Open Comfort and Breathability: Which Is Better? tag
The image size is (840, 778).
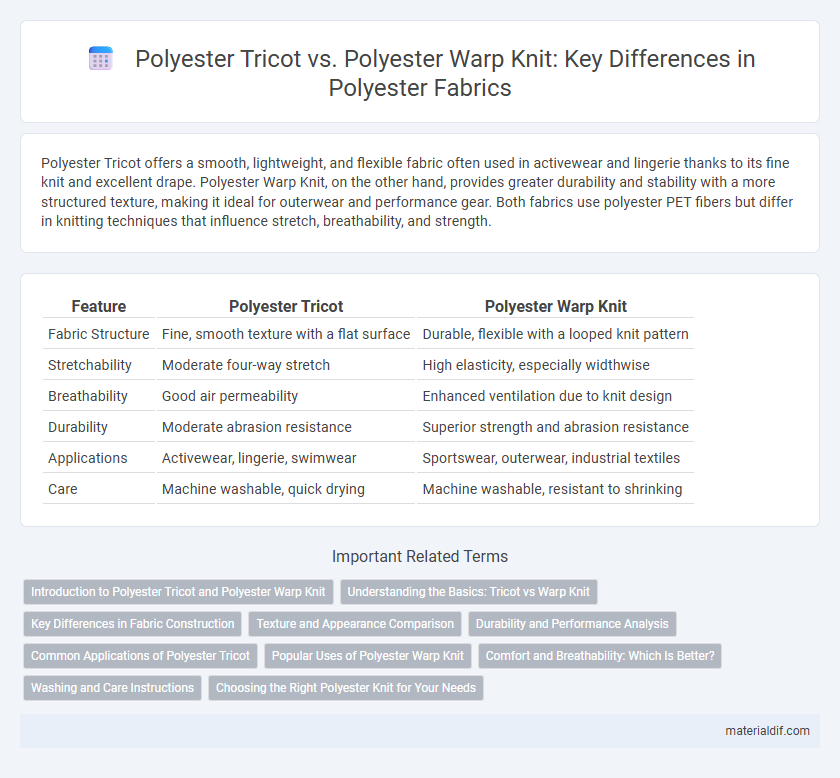pyautogui.click(x=600, y=656)
